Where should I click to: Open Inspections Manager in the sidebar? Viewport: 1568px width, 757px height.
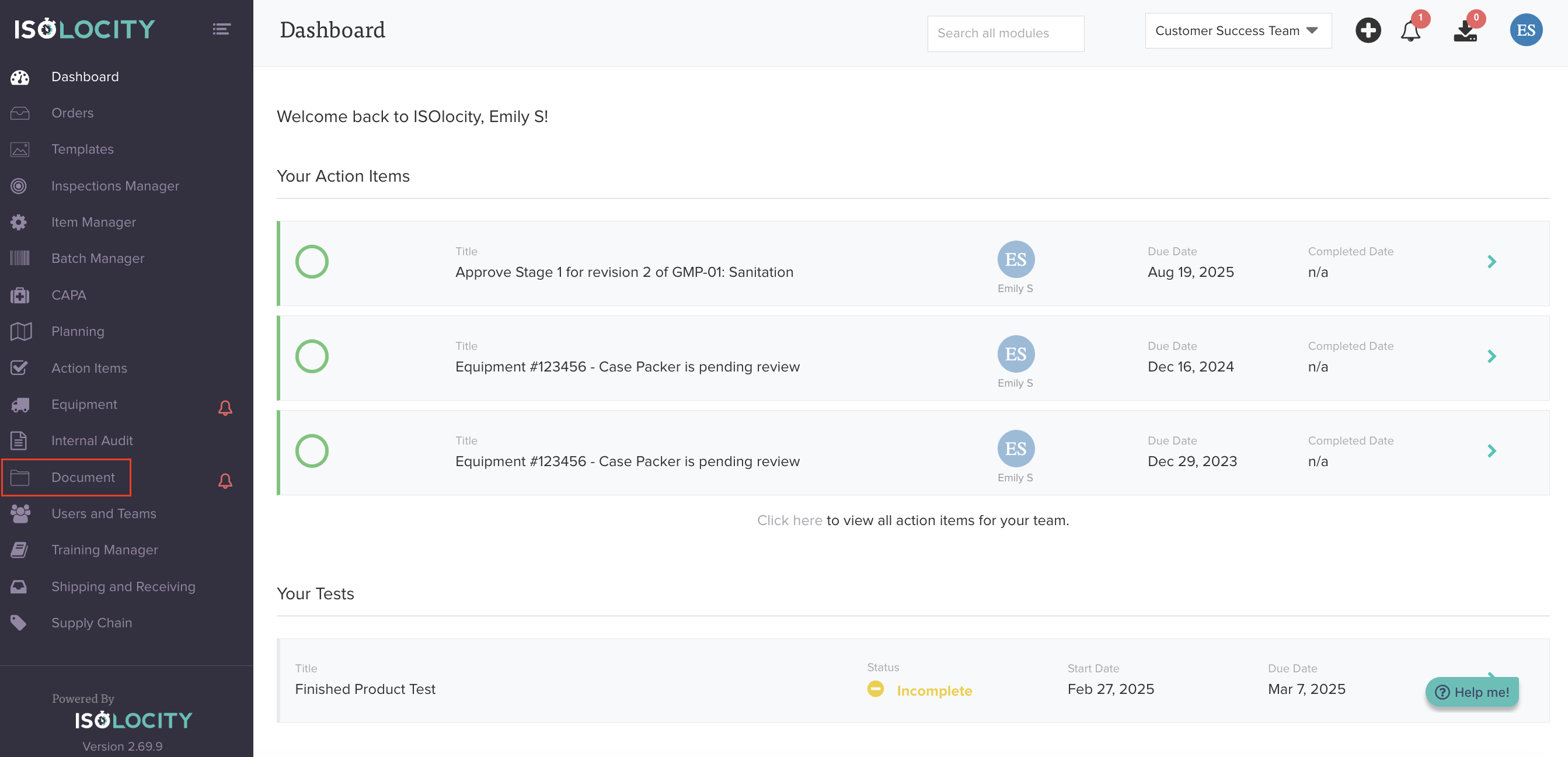click(x=115, y=186)
